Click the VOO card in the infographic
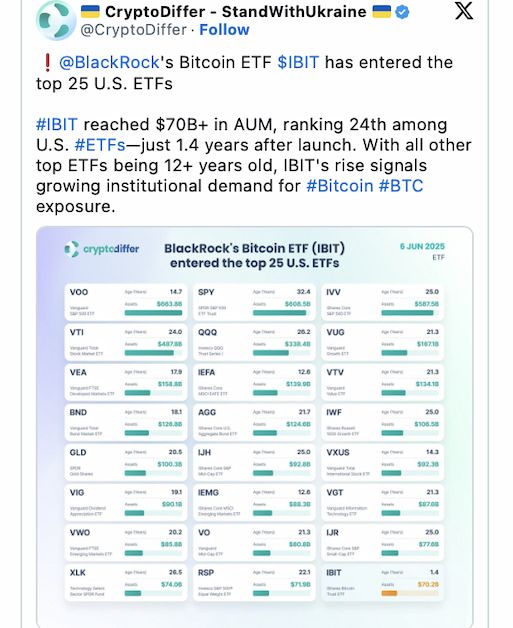This screenshot has width=513, height=628. pos(126,302)
